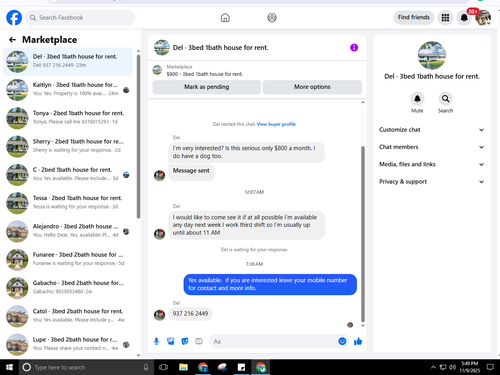Expand Privacy & support section
The image size is (500, 375).
[431, 182]
